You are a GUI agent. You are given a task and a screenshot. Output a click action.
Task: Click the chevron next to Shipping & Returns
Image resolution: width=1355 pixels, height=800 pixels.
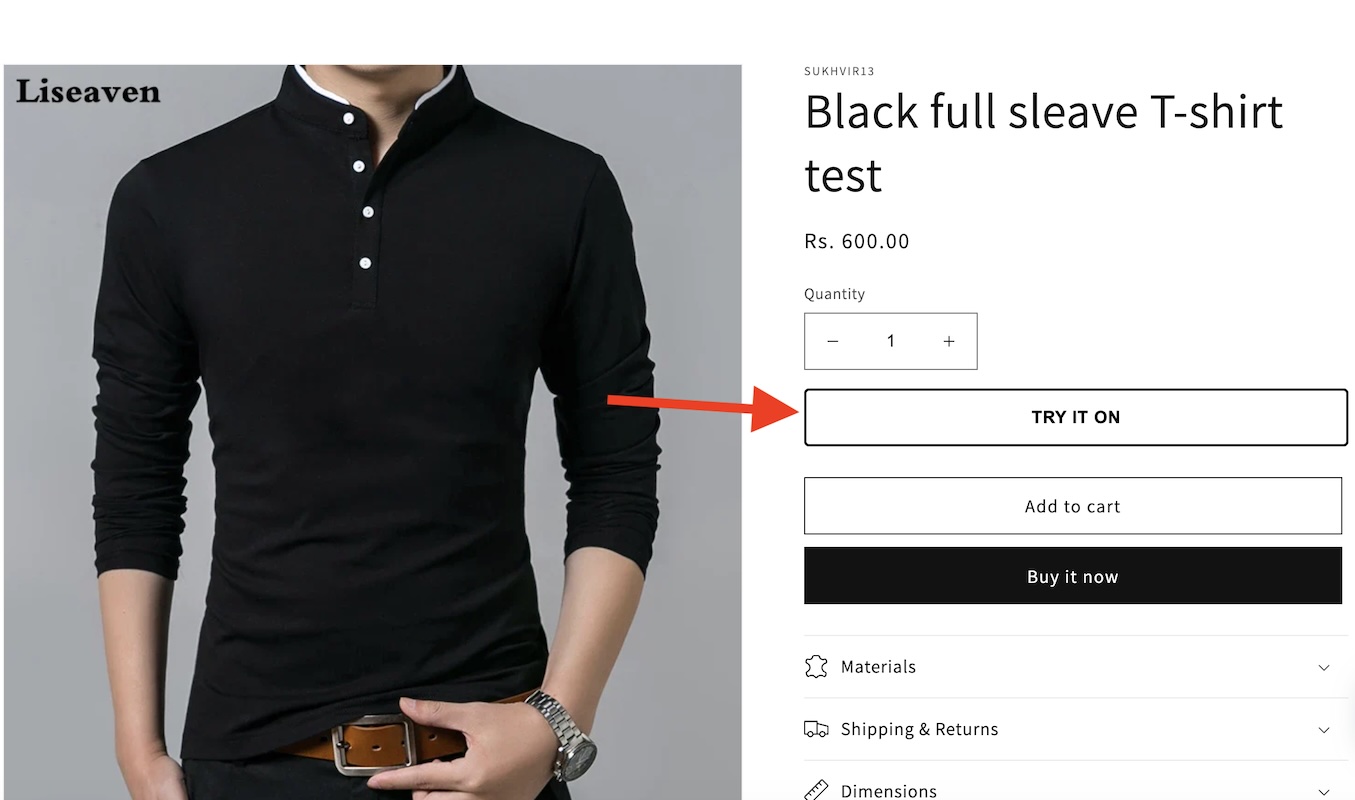click(x=1323, y=729)
